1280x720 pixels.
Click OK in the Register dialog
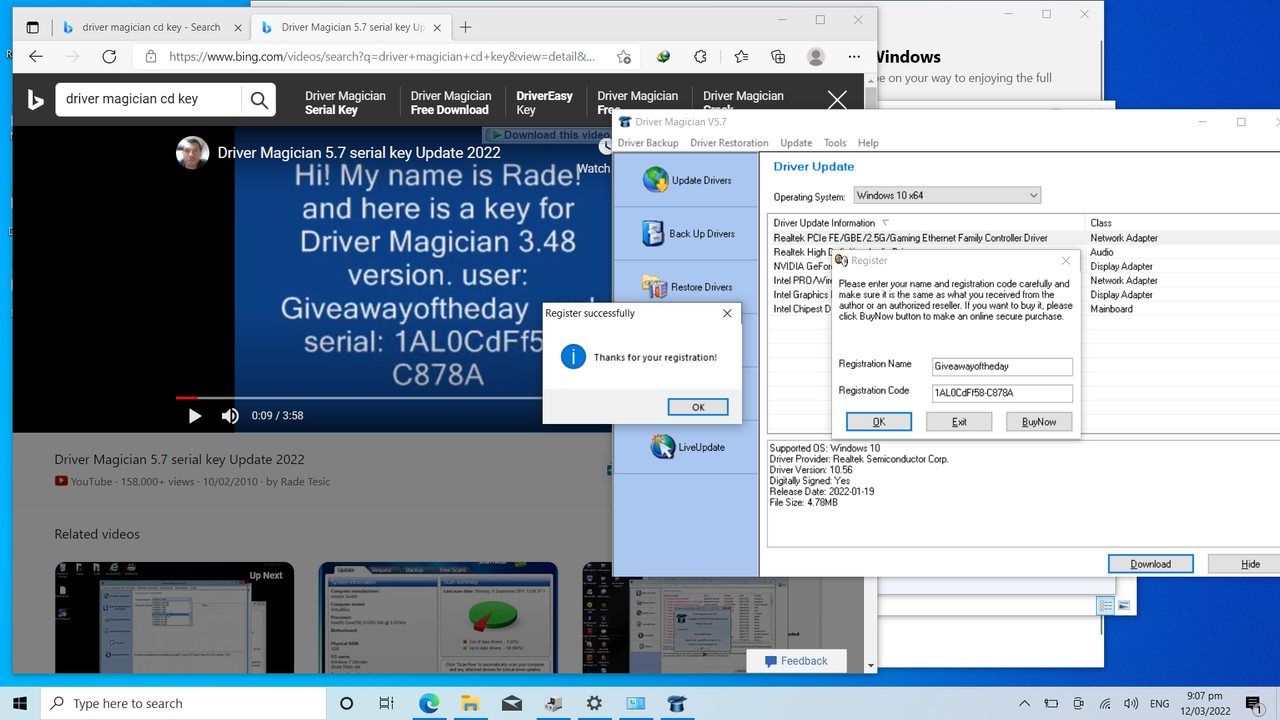click(879, 422)
